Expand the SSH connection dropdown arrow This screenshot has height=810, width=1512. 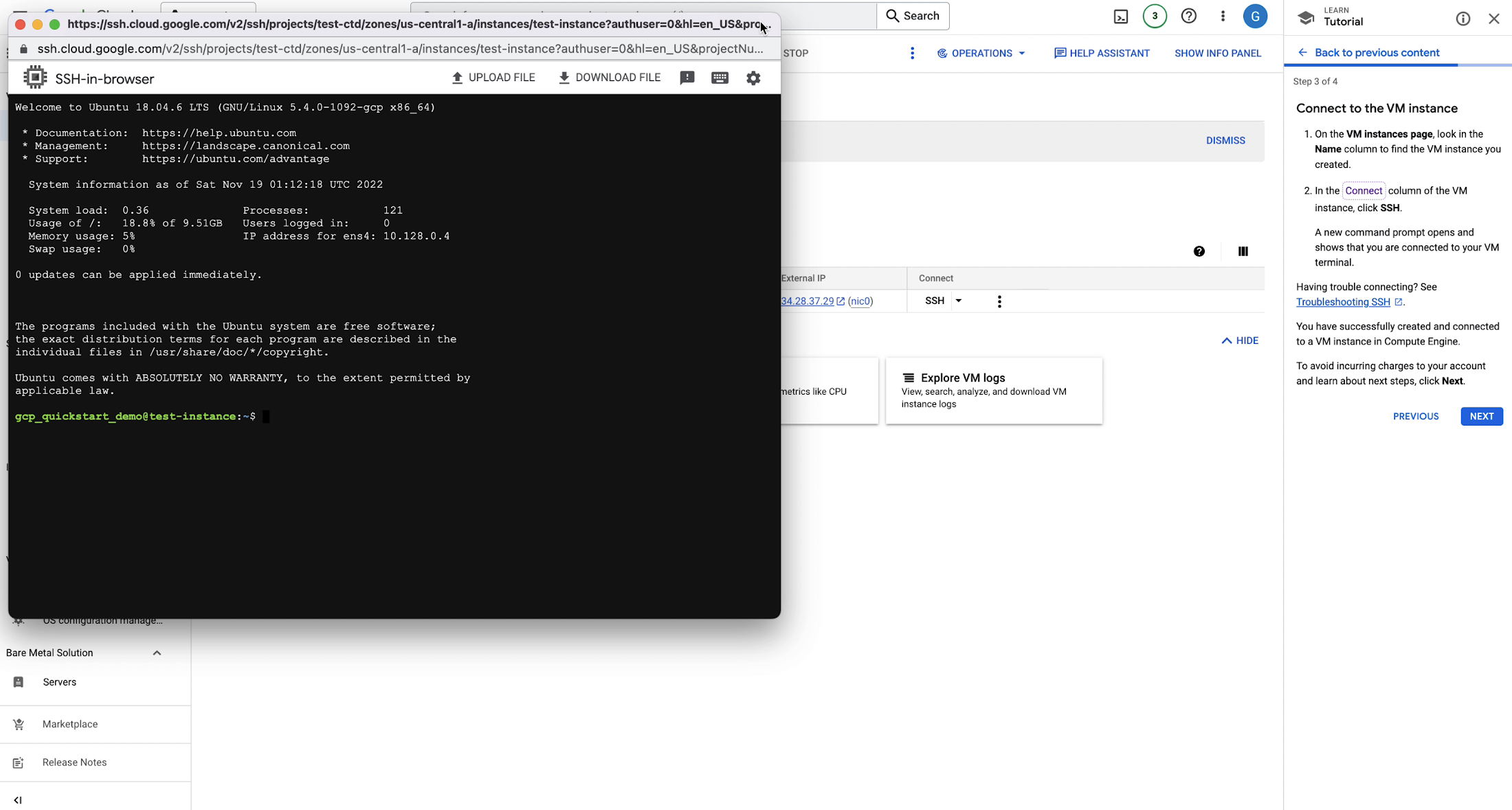[958, 300]
